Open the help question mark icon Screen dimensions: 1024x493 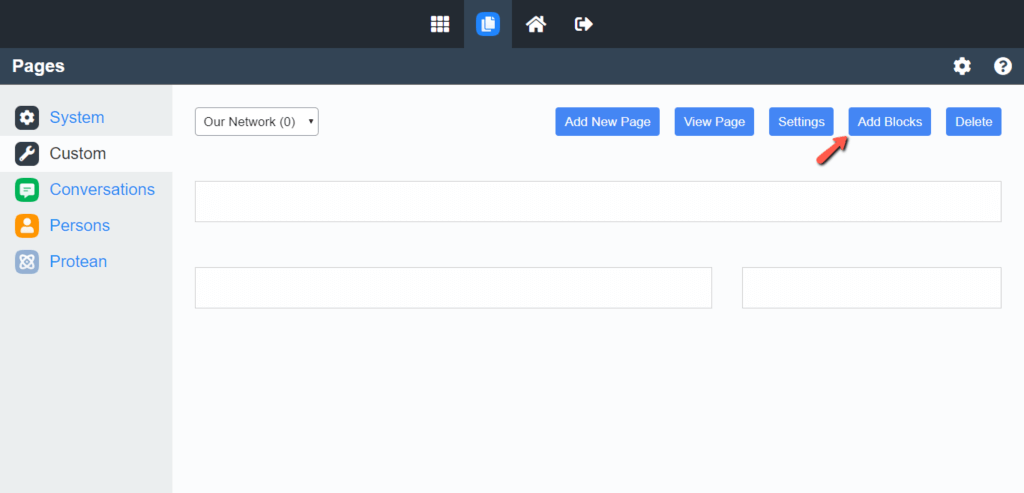click(1003, 66)
